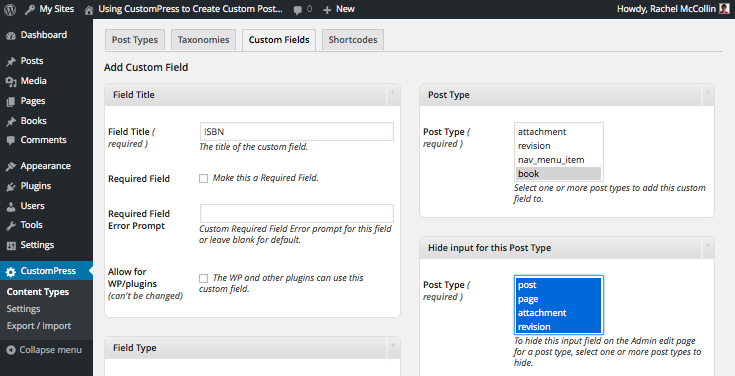Select post in Hide input list

558,285
